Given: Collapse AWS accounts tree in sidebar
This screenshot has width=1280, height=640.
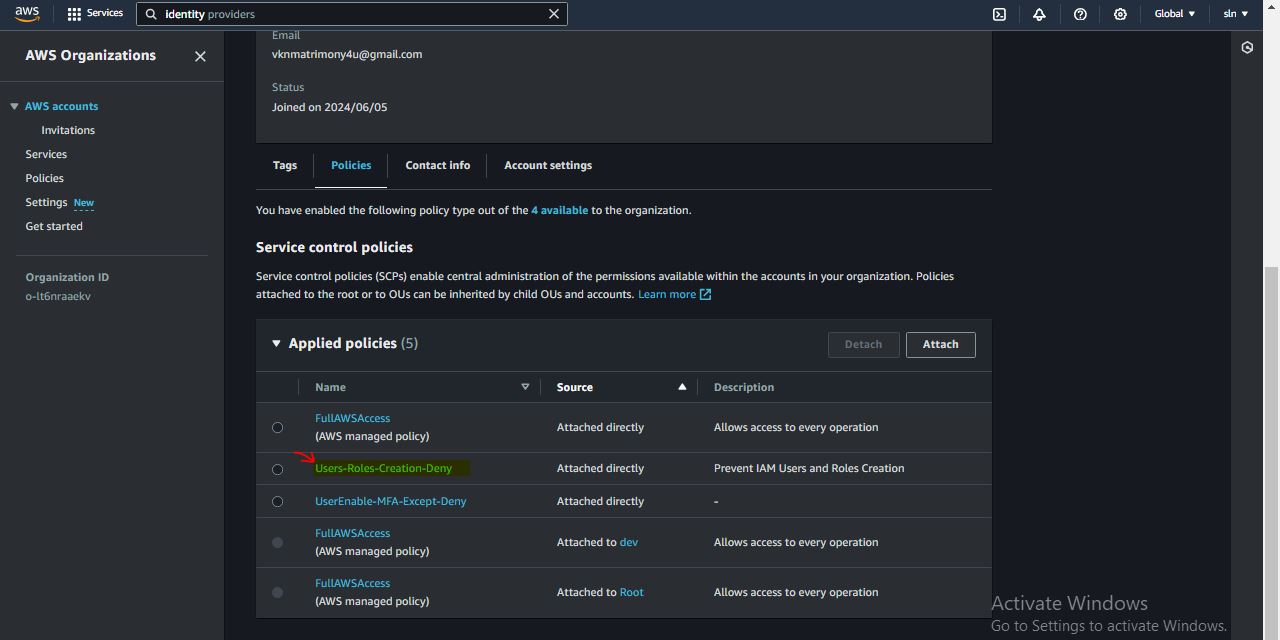Looking at the screenshot, I should tap(15, 106).
